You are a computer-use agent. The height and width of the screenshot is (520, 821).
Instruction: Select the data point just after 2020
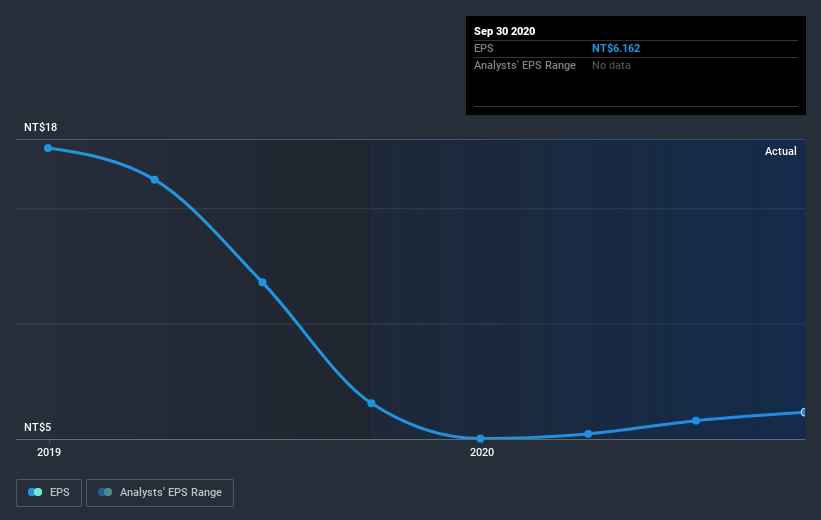click(589, 434)
